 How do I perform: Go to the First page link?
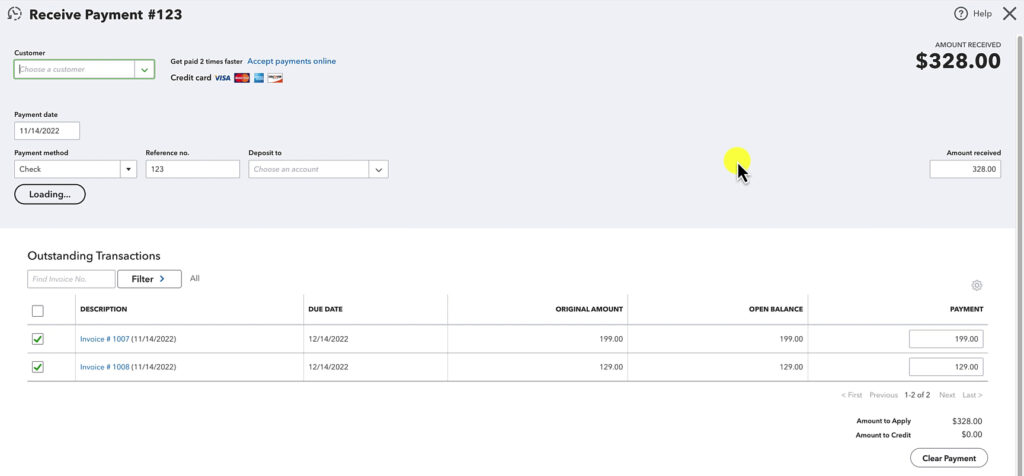tap(852, 395)
